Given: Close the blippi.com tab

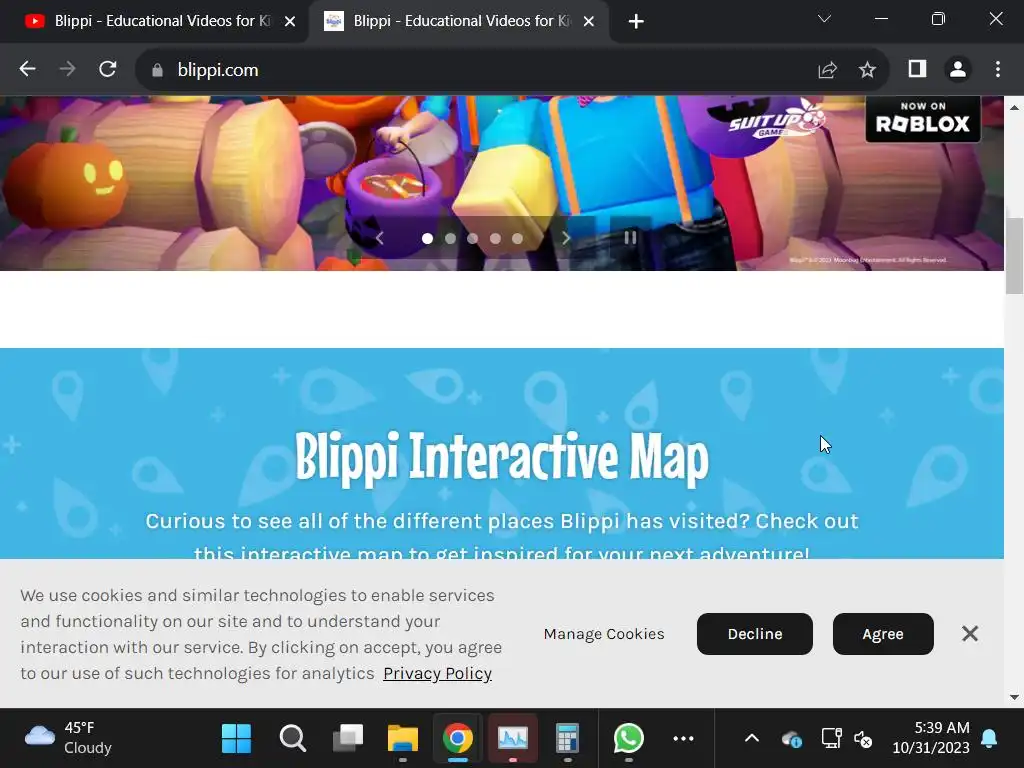Looking at the screenshot, I should pyautogui.click(x=588, y=22).
